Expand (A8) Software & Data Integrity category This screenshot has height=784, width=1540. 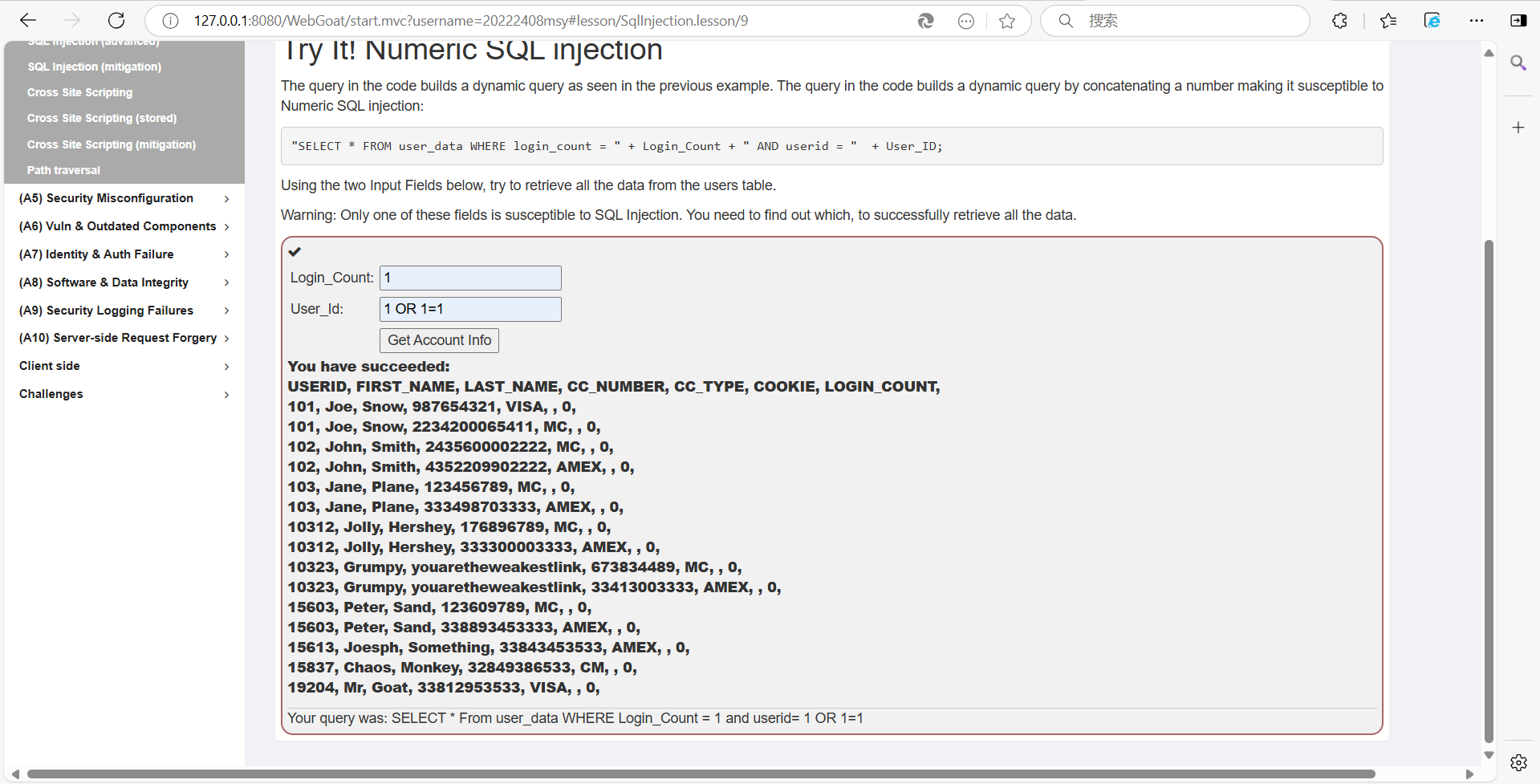[124, 282]
